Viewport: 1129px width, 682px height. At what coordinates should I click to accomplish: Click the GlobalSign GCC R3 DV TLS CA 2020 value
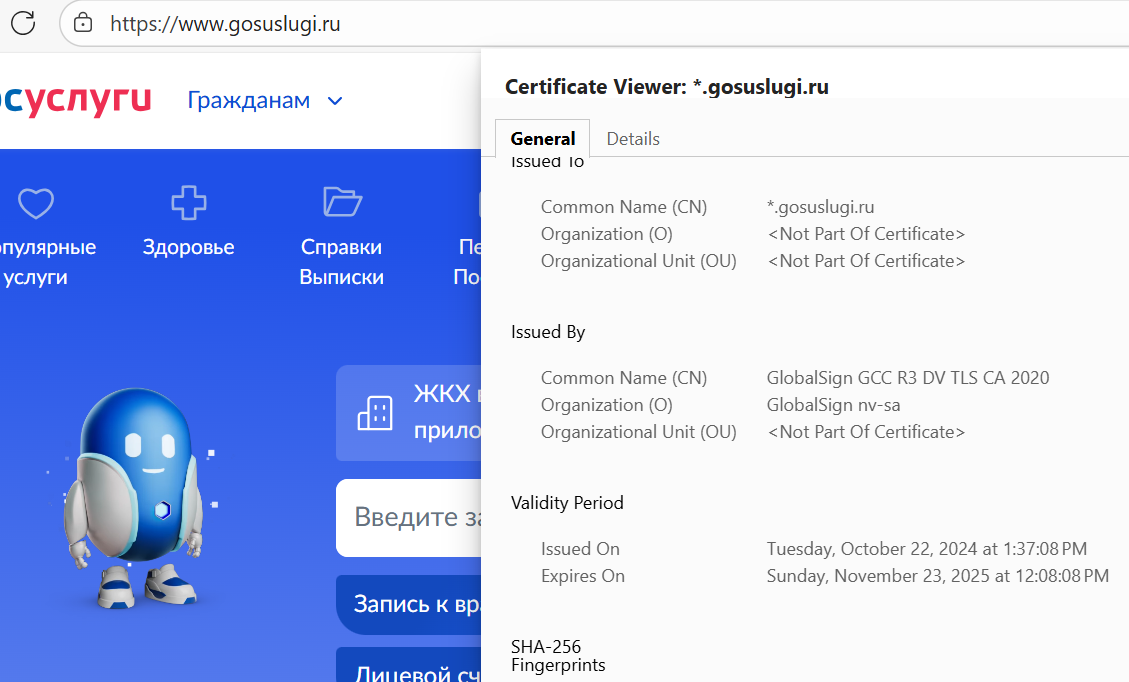tap(907, 378)
